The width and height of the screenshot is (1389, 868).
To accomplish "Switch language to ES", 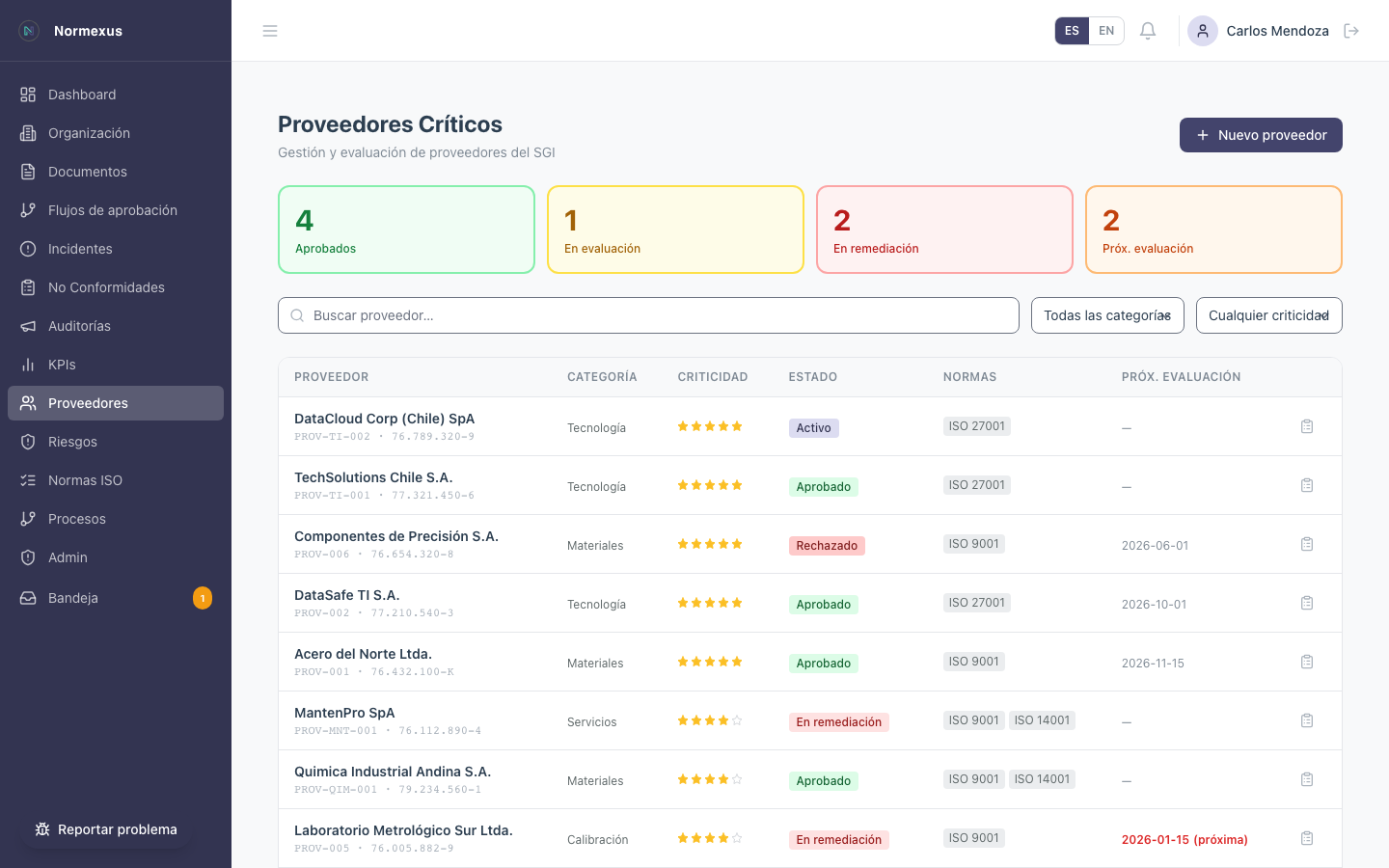I will [x=1072, y=31].
